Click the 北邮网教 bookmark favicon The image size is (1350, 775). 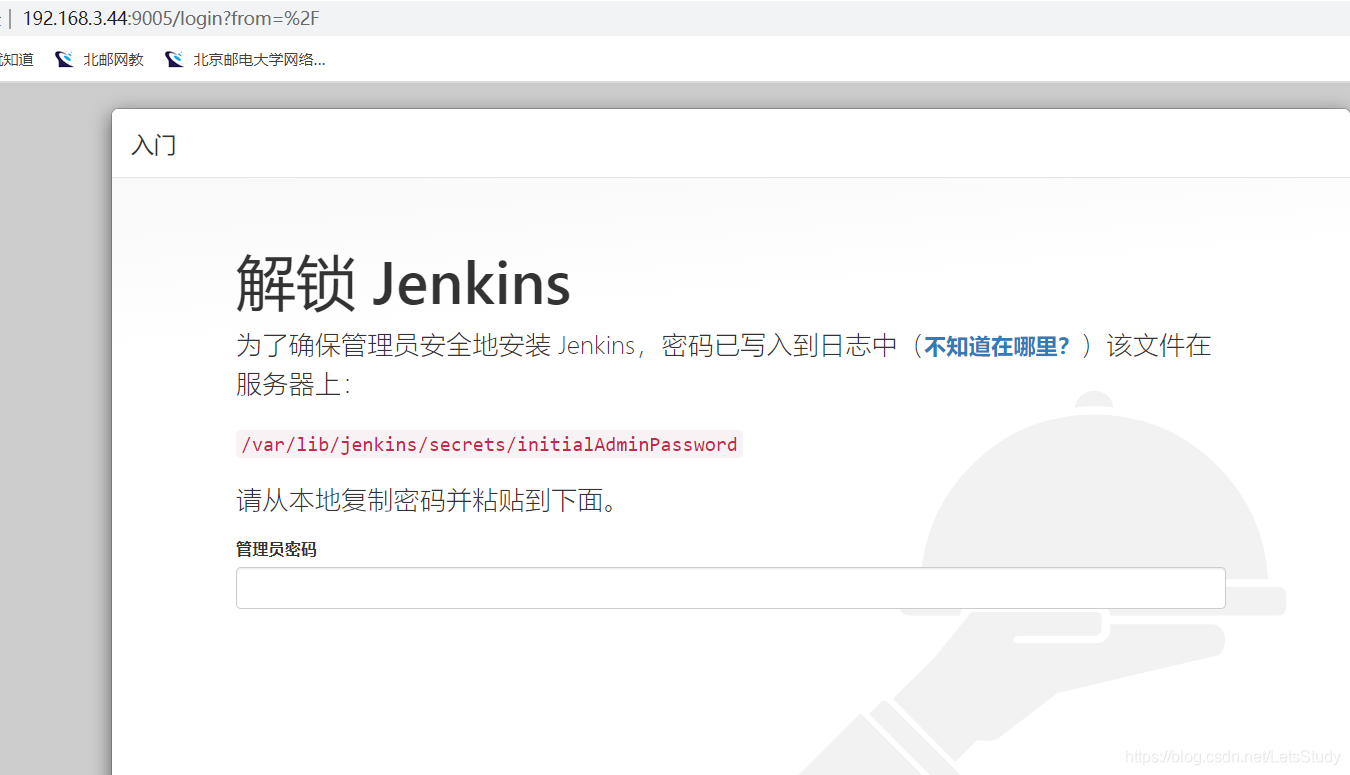(x=64, y=60)
